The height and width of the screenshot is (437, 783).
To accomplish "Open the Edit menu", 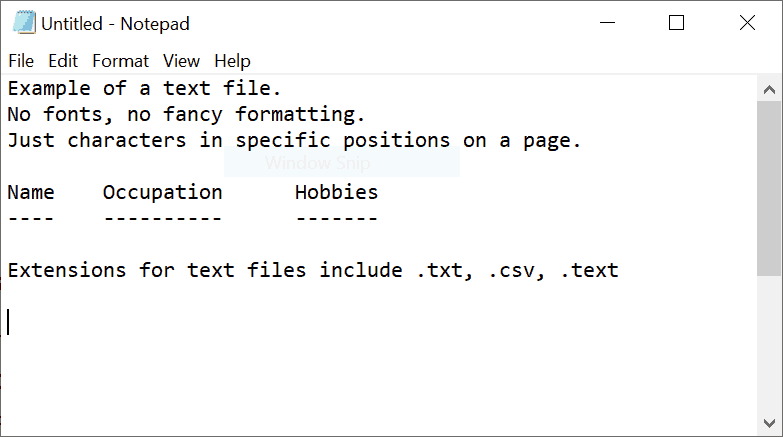I will (x=63, y=61).
